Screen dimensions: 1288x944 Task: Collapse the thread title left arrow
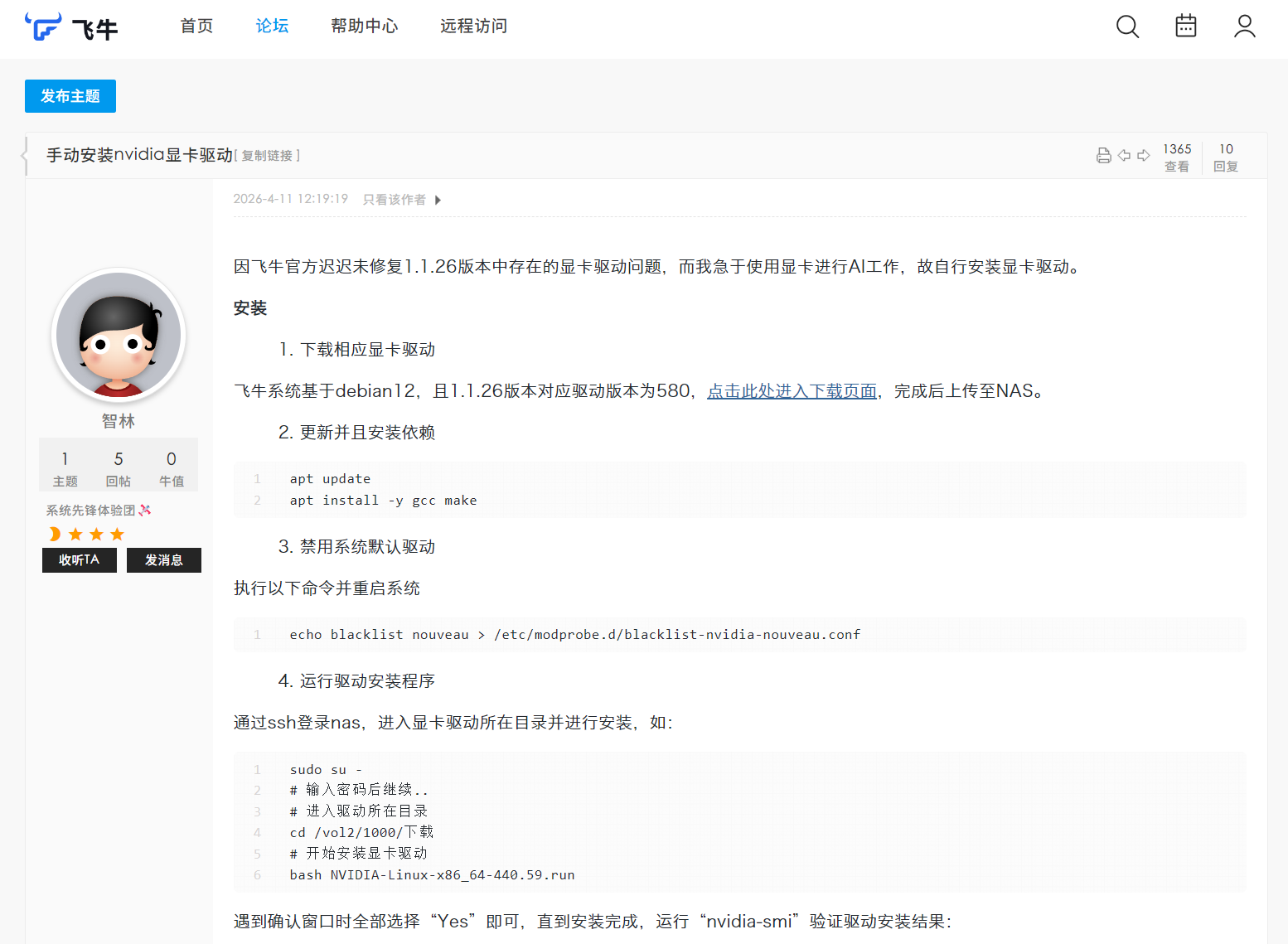pyautogui.click(x=24, y=155)
